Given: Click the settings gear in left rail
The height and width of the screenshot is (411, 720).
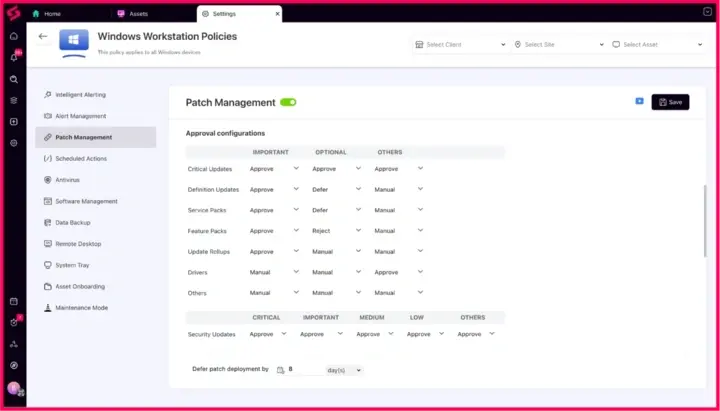Looking at the screenshot, I should coord(14,143).
